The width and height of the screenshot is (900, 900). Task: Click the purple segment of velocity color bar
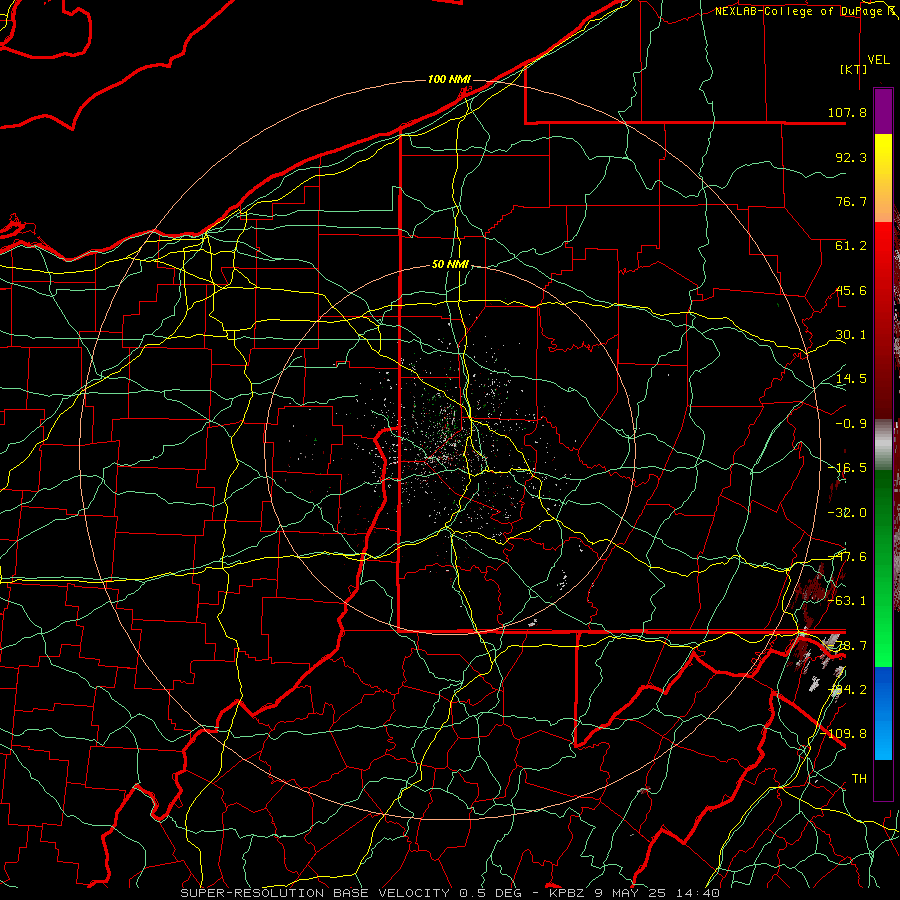[883, 111]
